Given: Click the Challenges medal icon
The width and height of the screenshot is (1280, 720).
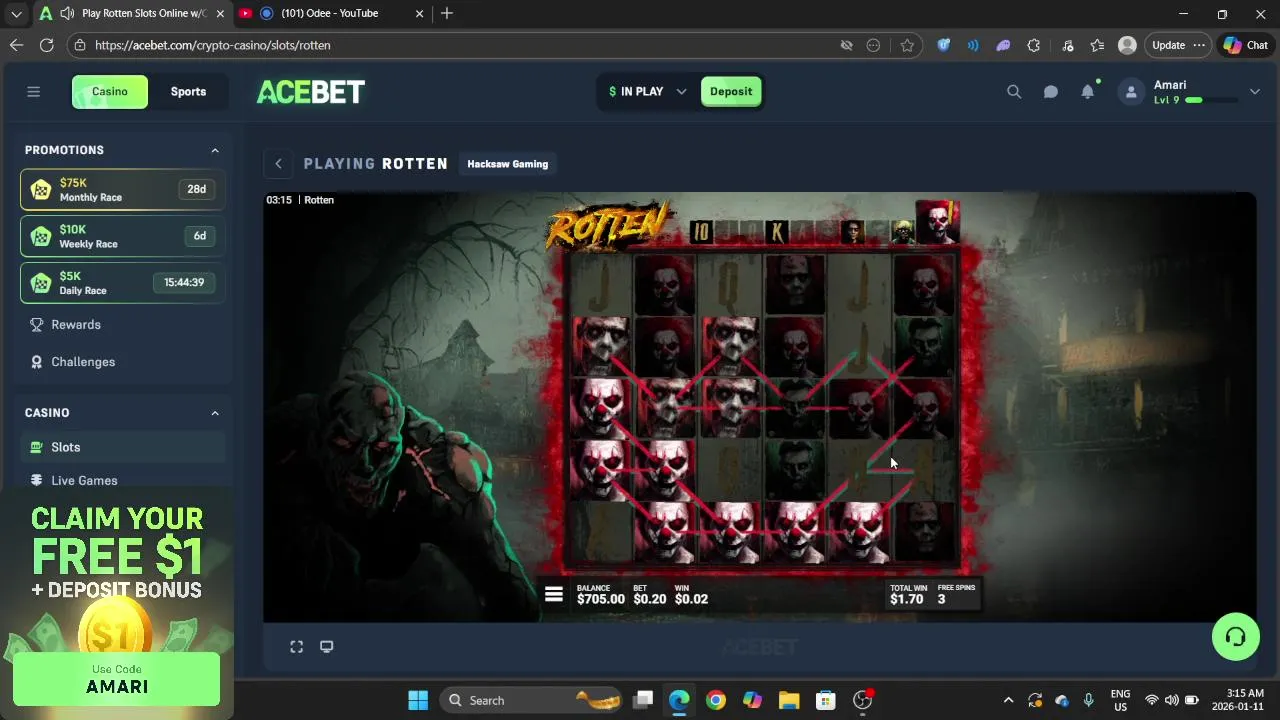Looking at the screenshot, I should [37, 362].
